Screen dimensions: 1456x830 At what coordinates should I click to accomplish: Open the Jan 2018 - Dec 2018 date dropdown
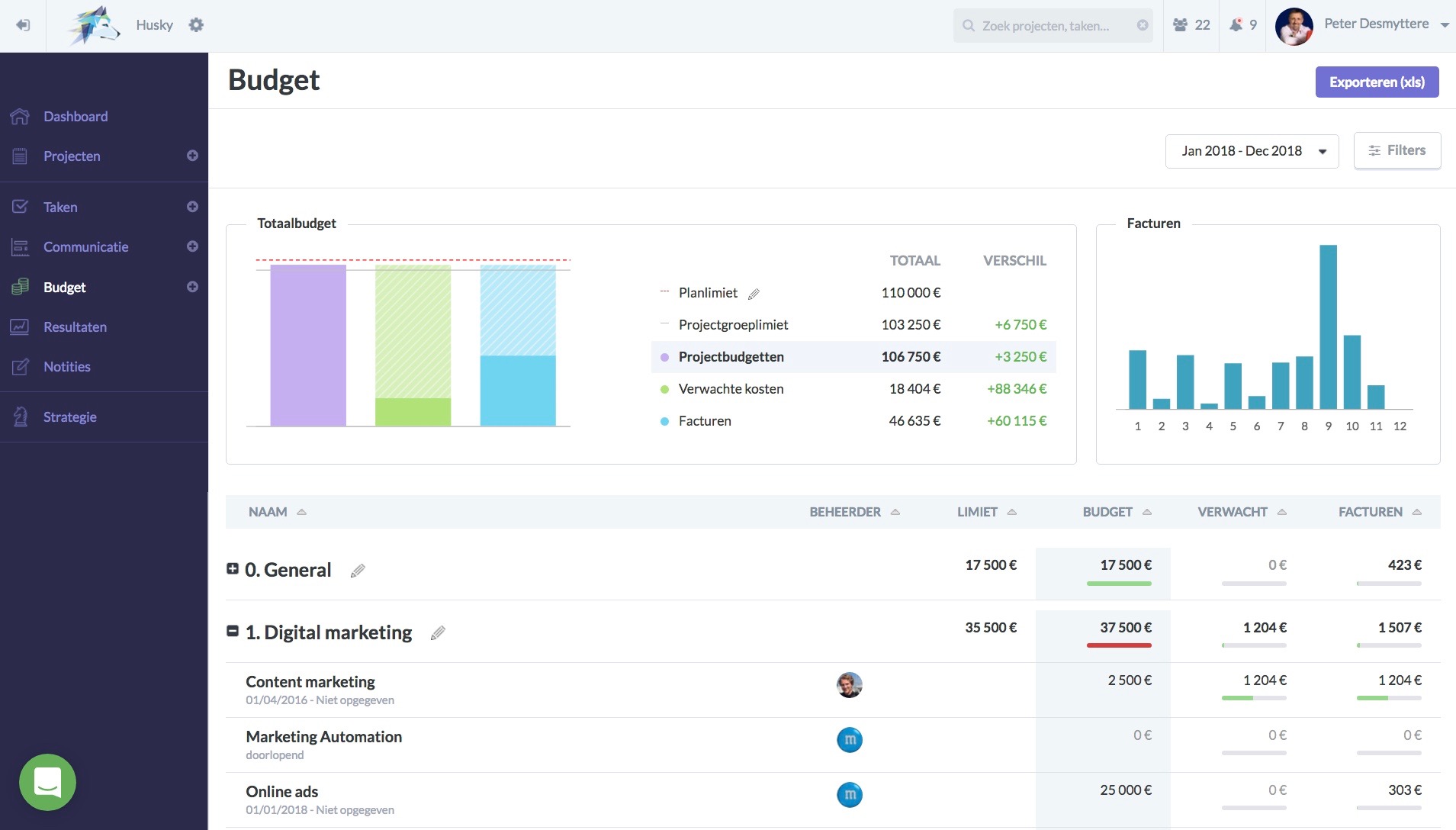tap(1252, 151)
